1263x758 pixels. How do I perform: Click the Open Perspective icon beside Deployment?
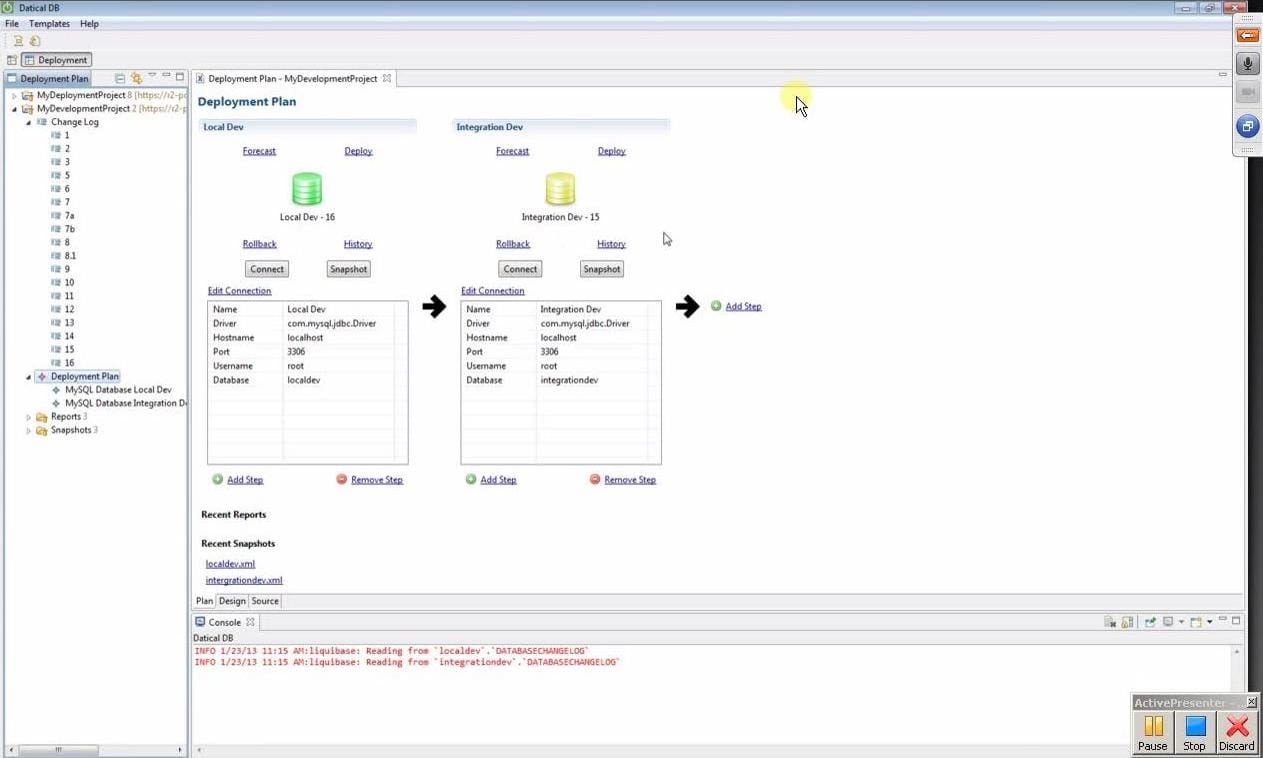tap(12, 60)
